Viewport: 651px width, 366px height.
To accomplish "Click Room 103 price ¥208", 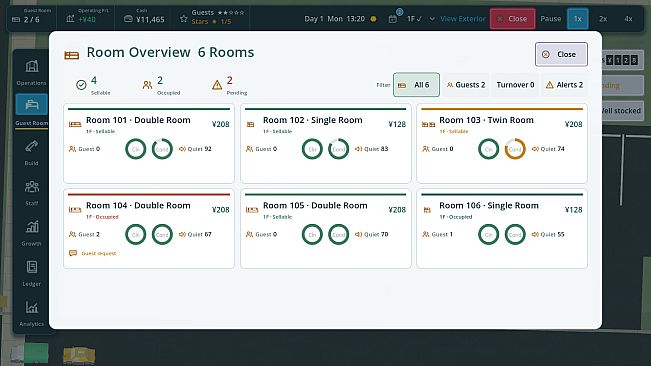I will tap(573, 124).
